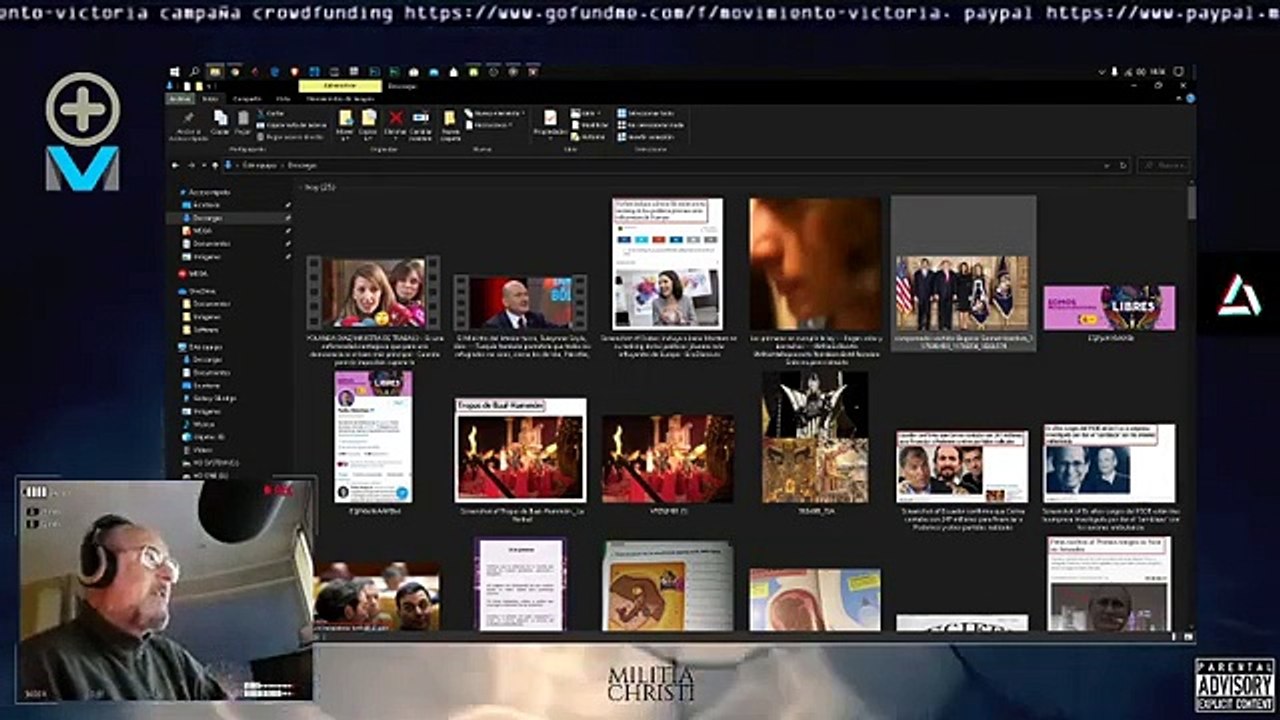Screen dimensions: 1280x720
Task: Select the SOMOS LIBRES pink banner image
Action: pos(1109,307)
